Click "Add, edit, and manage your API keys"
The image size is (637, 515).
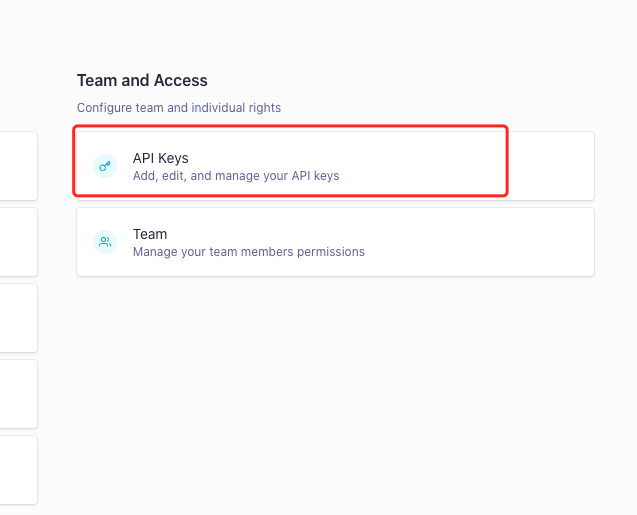pyautogui.click(x=236, y=176)
